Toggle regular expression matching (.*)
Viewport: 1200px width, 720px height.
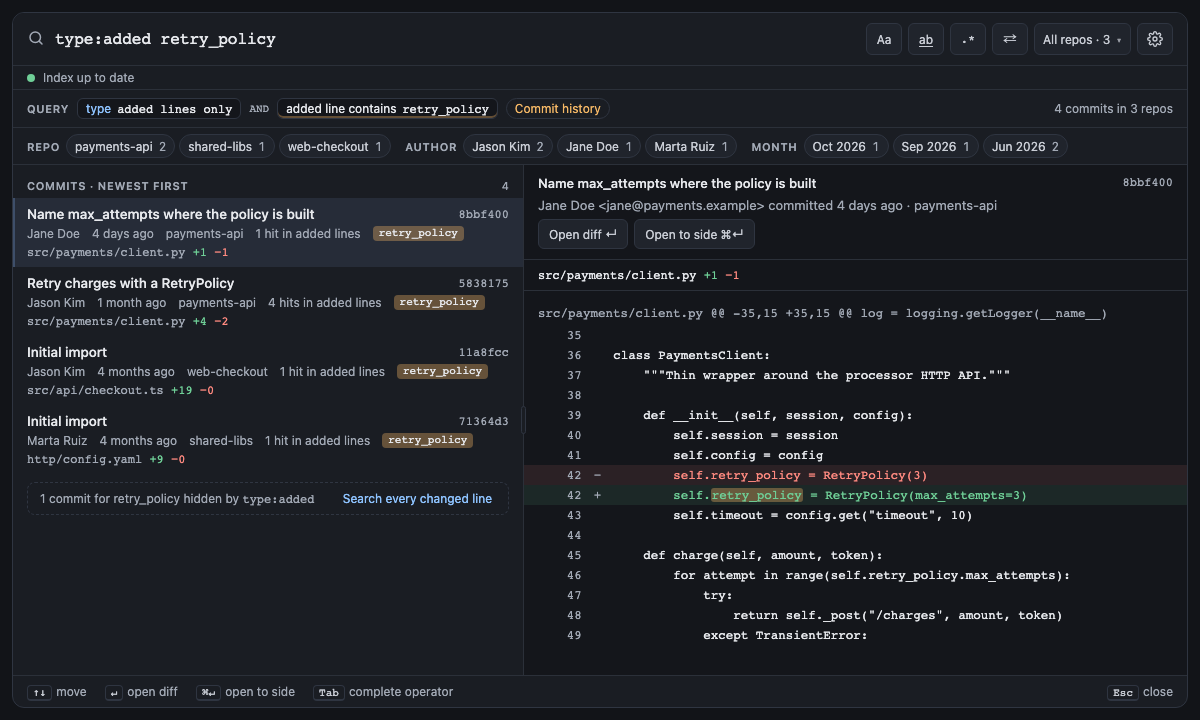point(968,39)
